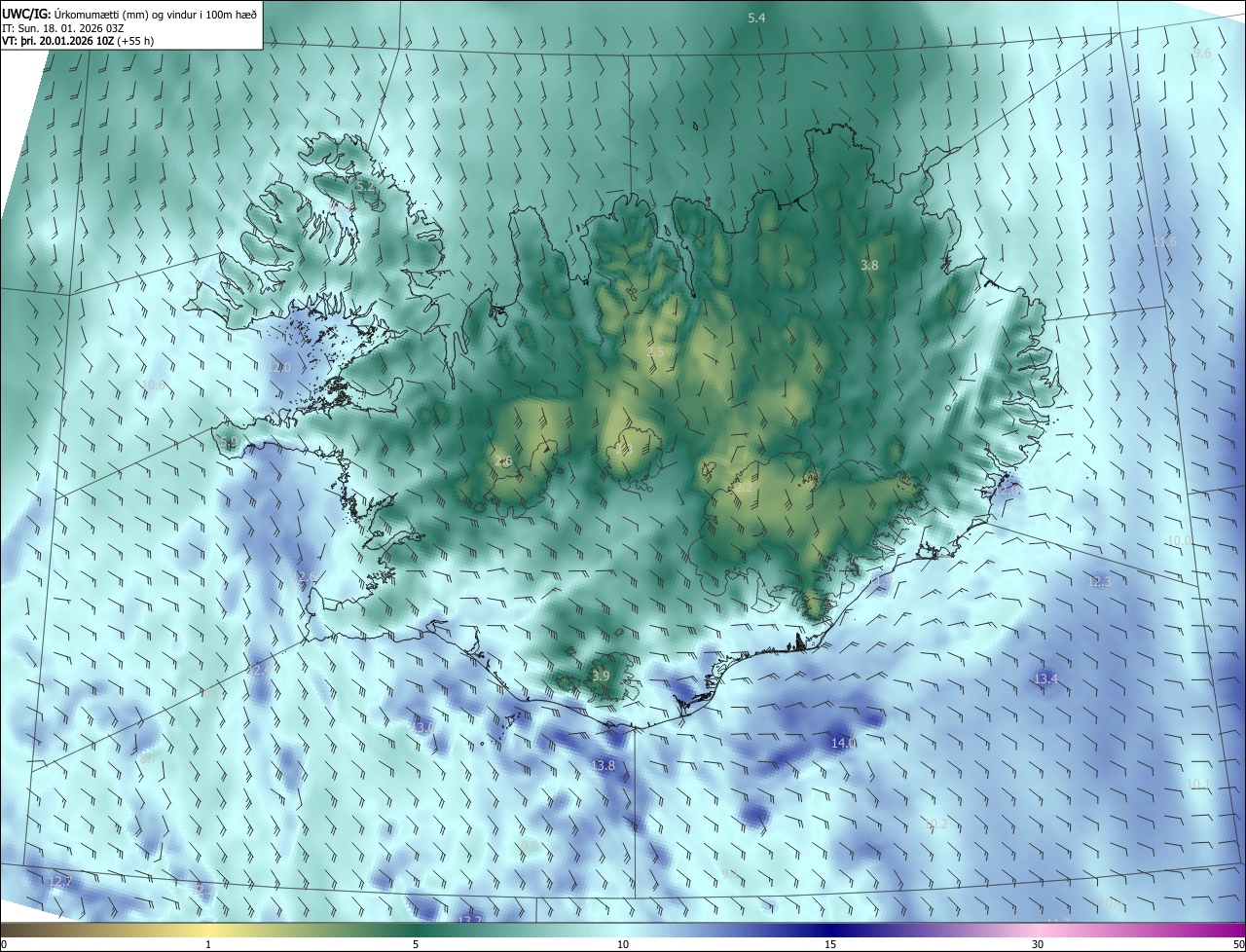Click the 12.6 precipitation value
This screenshot has height=952, width=1246.
pyautogui.click(x=305, y=577)
